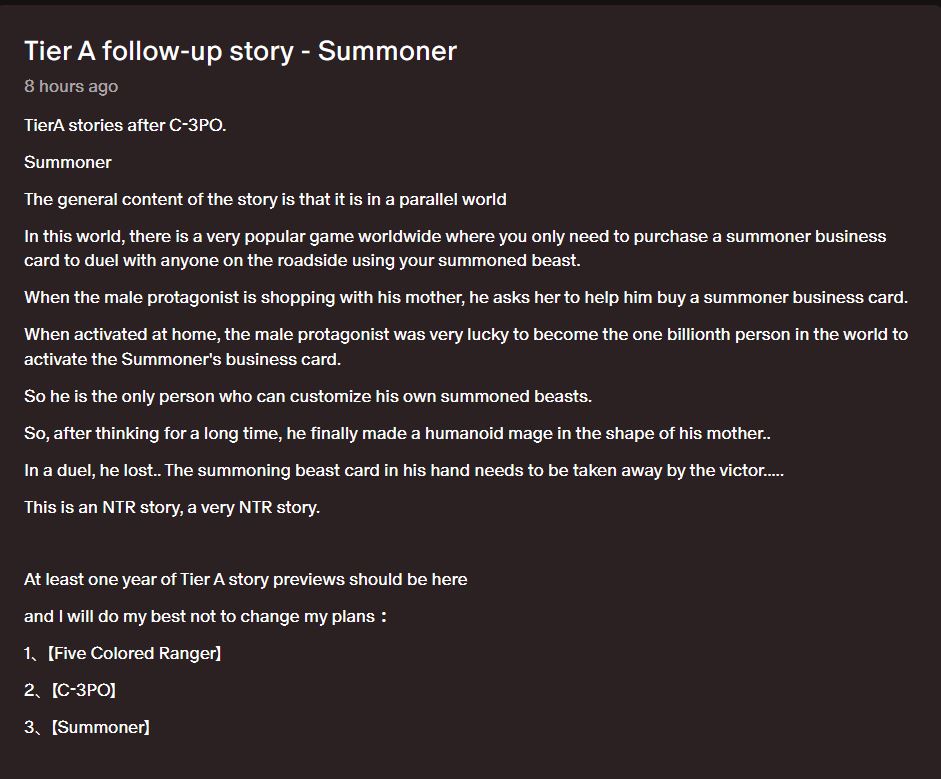This screenshot has height=779, width=941.
Task: Click the '8 hours ago' timestamp
Action: 71,86
